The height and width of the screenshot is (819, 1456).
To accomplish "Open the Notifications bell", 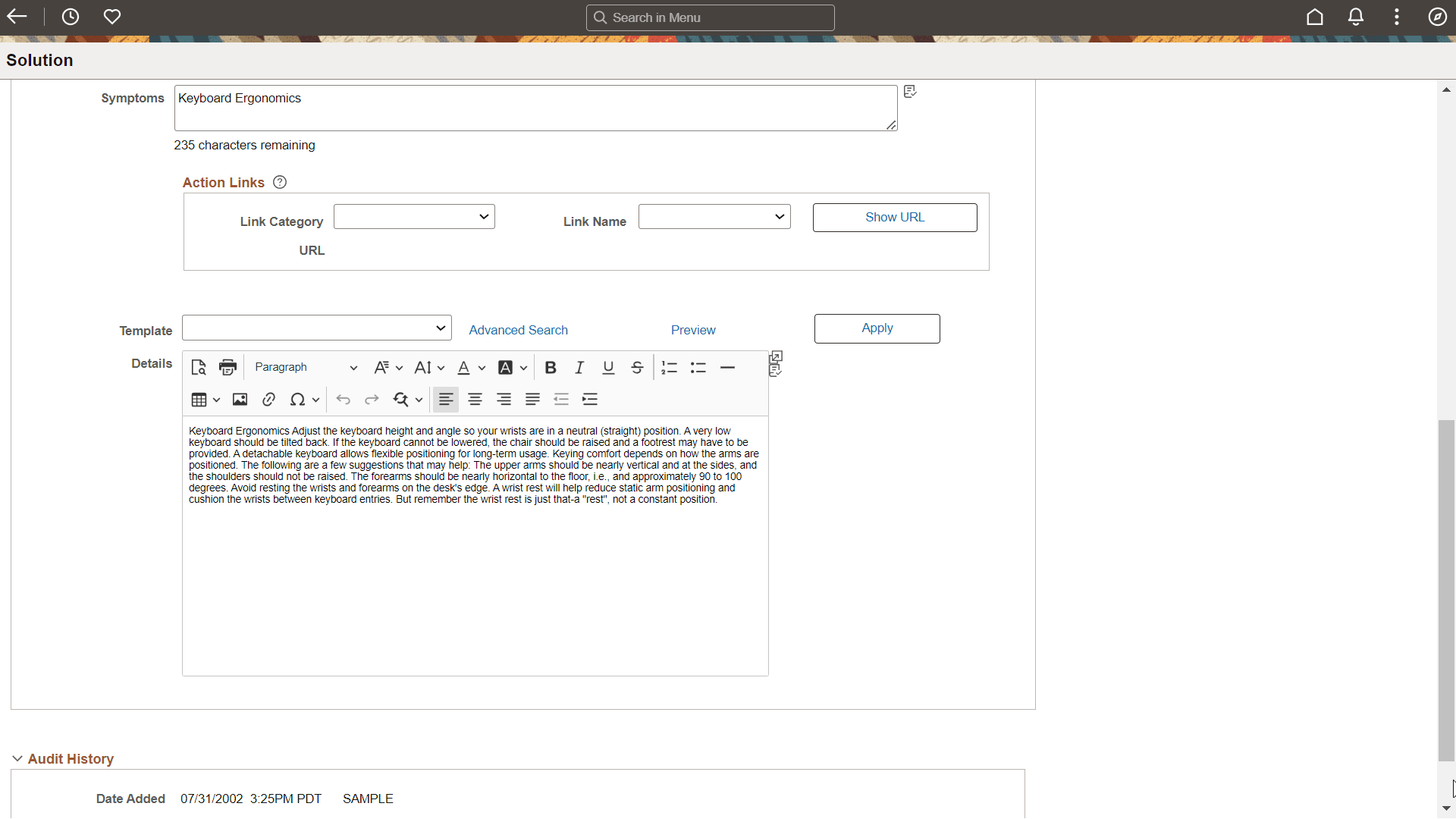I will [x=1356, y=16].
